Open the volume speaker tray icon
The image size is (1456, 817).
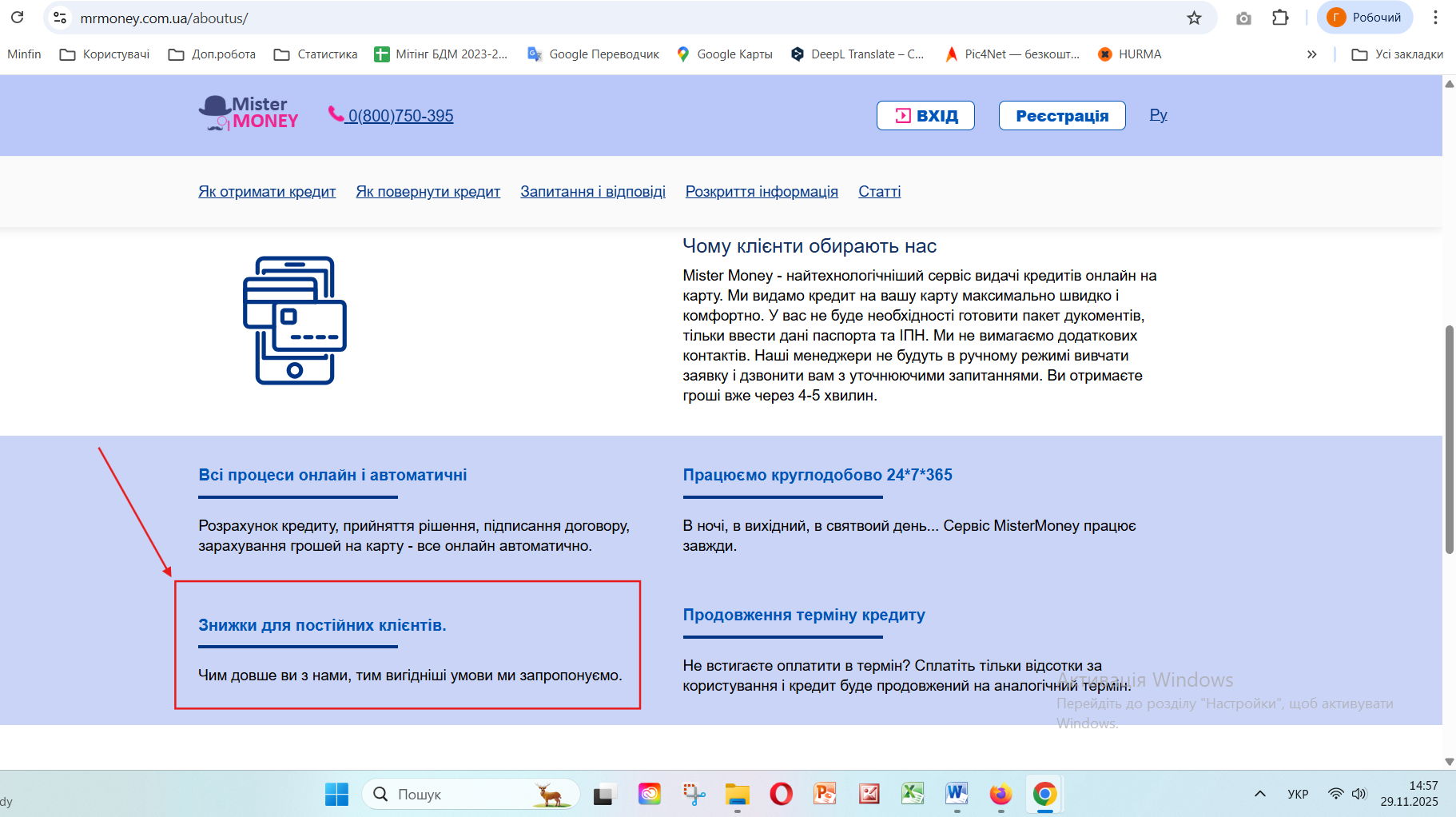pyautogui.click(x=1359, y=794)
